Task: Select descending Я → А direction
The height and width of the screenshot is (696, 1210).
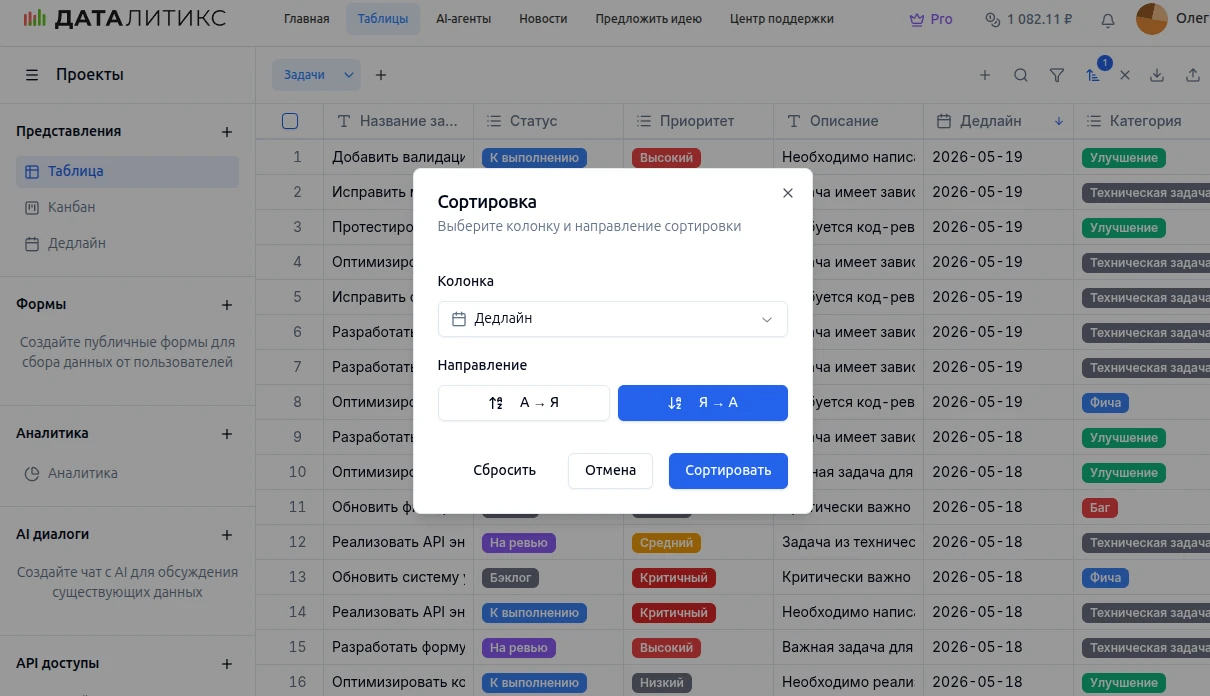Action: point(702,403)
